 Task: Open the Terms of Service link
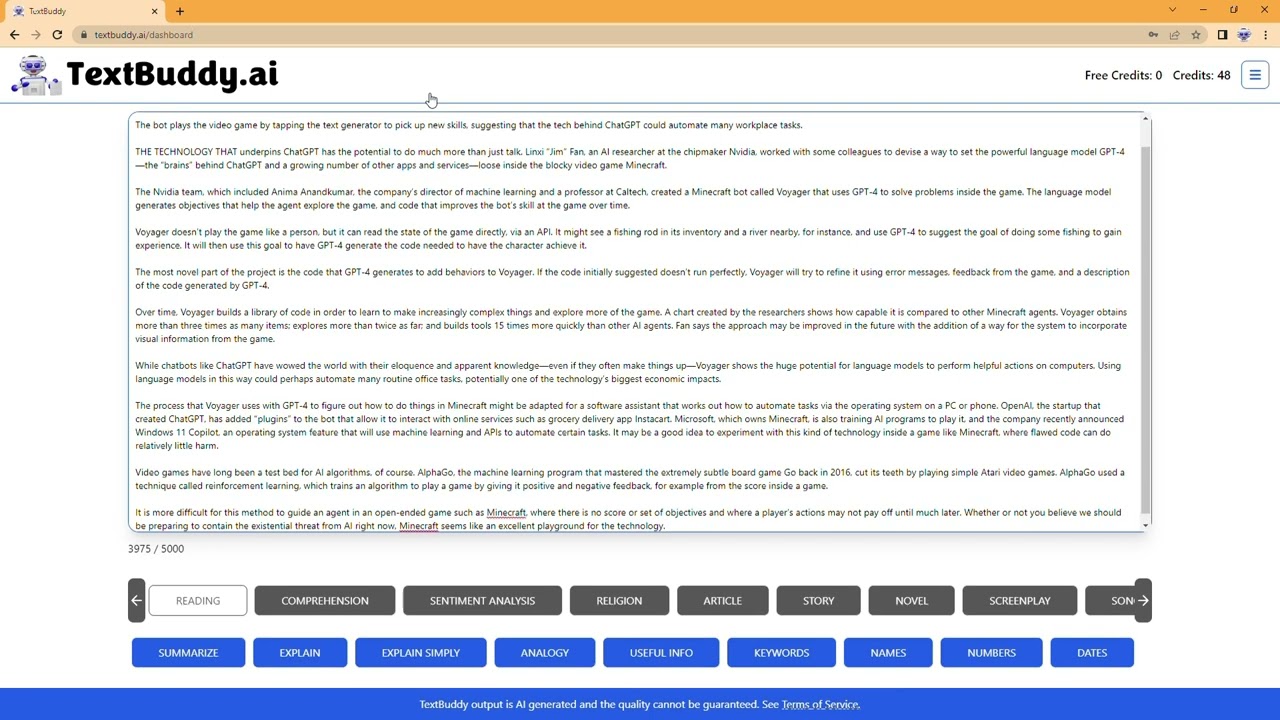tap(820, 704)
